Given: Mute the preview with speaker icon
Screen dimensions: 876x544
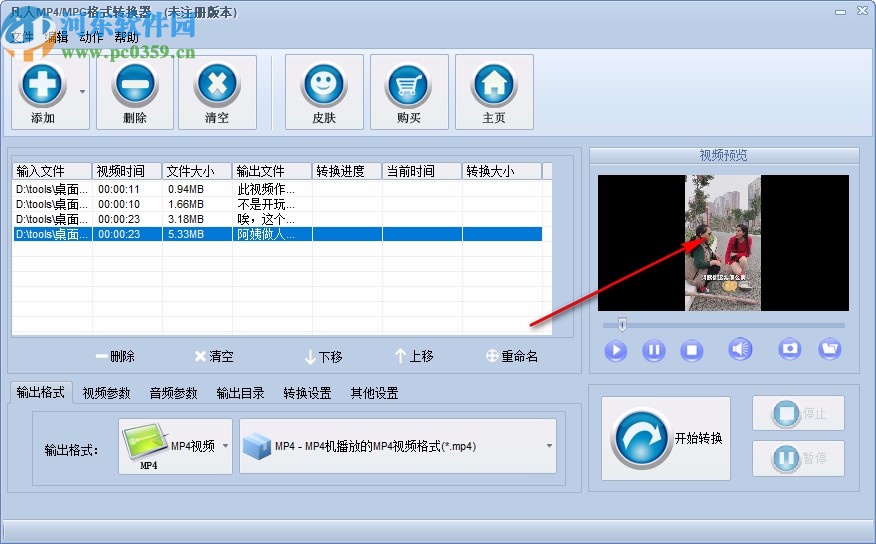Looking at the screenshot, I should click(740, 350).
